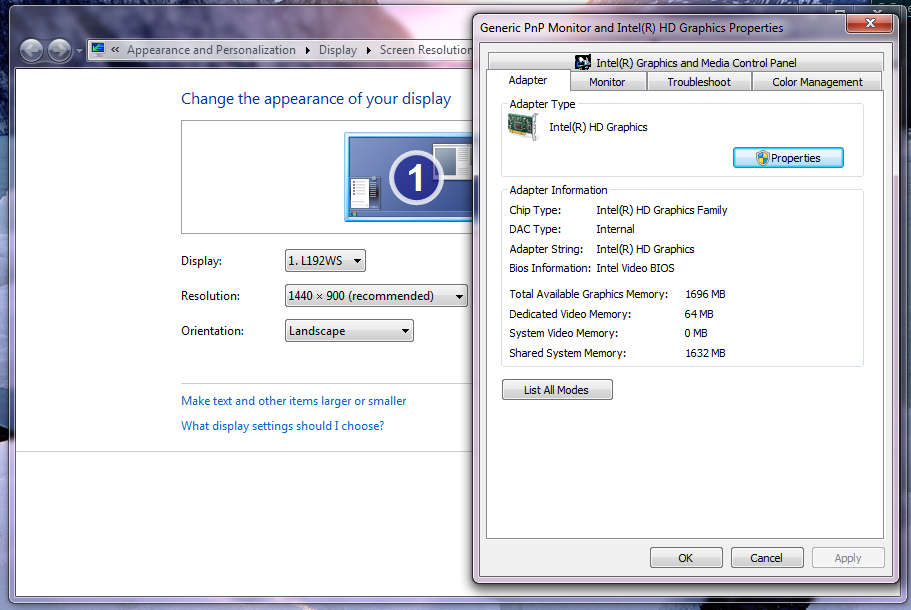Viewport: 911px width, 610px height.
Task: Navigate to Appearance and Personalization breadcrumb
Action: coord(211,50)
